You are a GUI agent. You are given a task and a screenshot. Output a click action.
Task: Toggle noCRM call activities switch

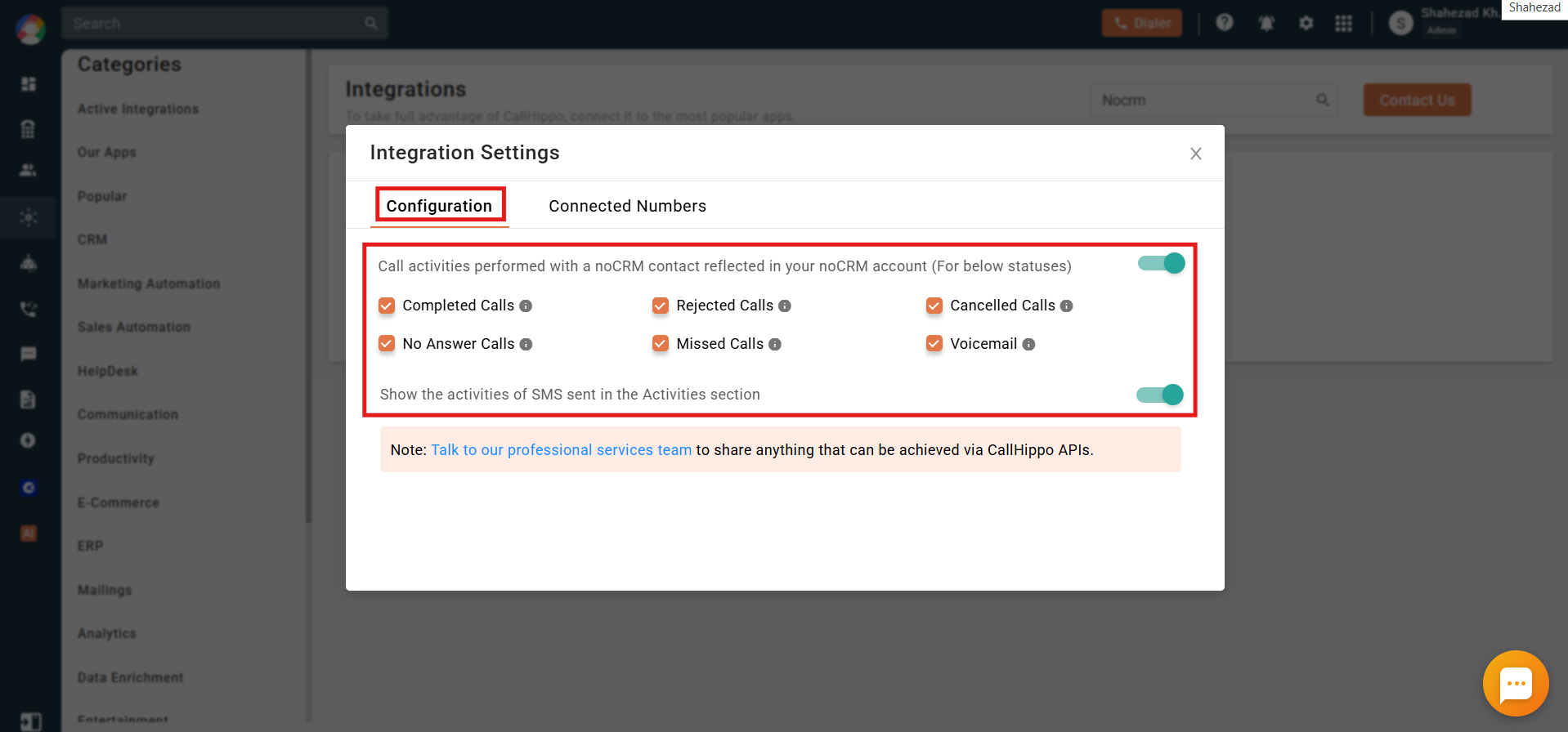tap(1161, 263)
